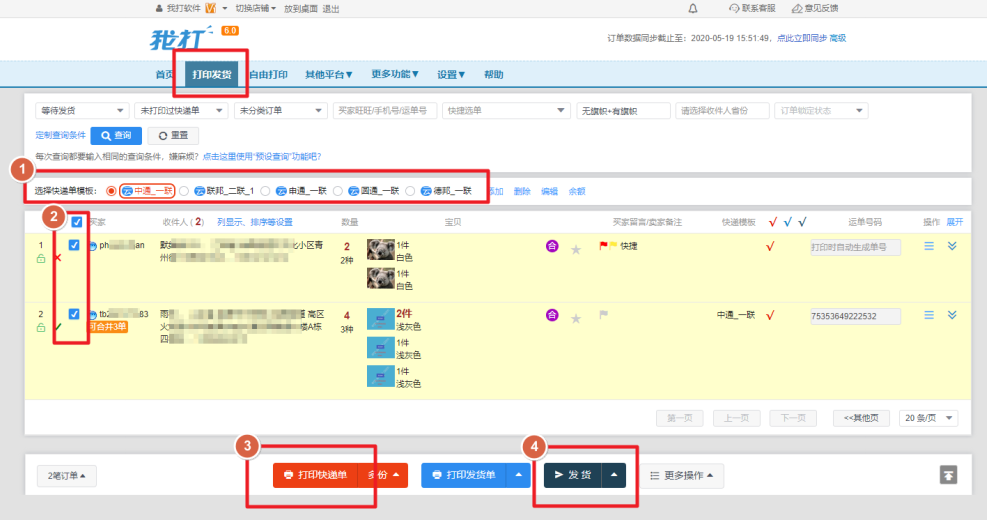987x520 pixels.
Task: Click the 我打 logo
Action: click(x=181, y=39)
